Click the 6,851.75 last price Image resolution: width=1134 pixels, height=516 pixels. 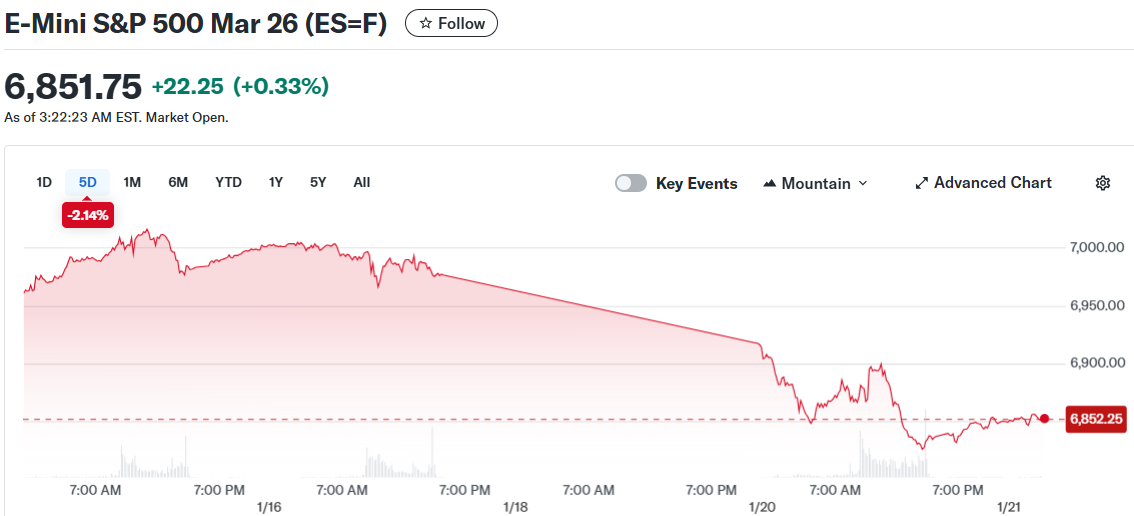(73, 87)
